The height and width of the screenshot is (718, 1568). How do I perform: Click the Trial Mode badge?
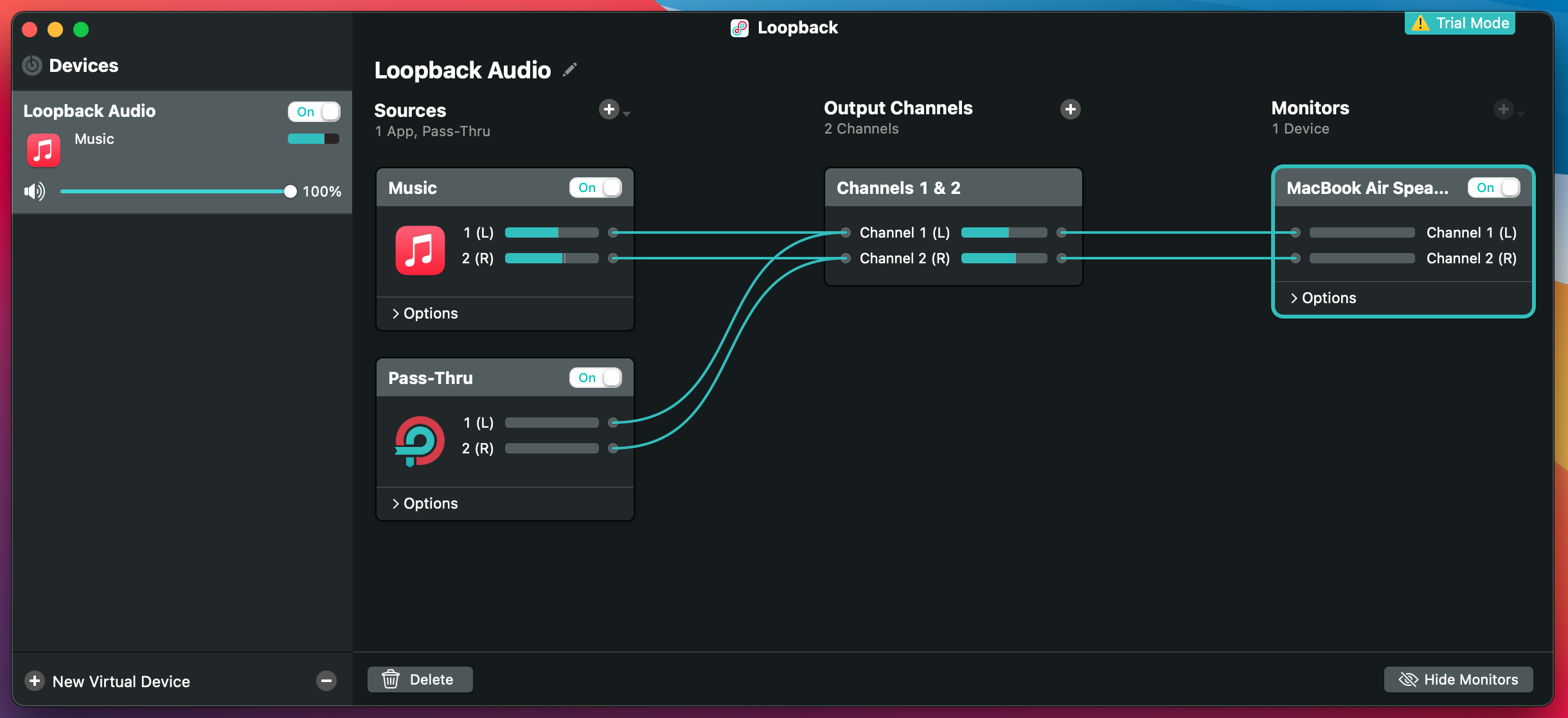coord(1460,23)
